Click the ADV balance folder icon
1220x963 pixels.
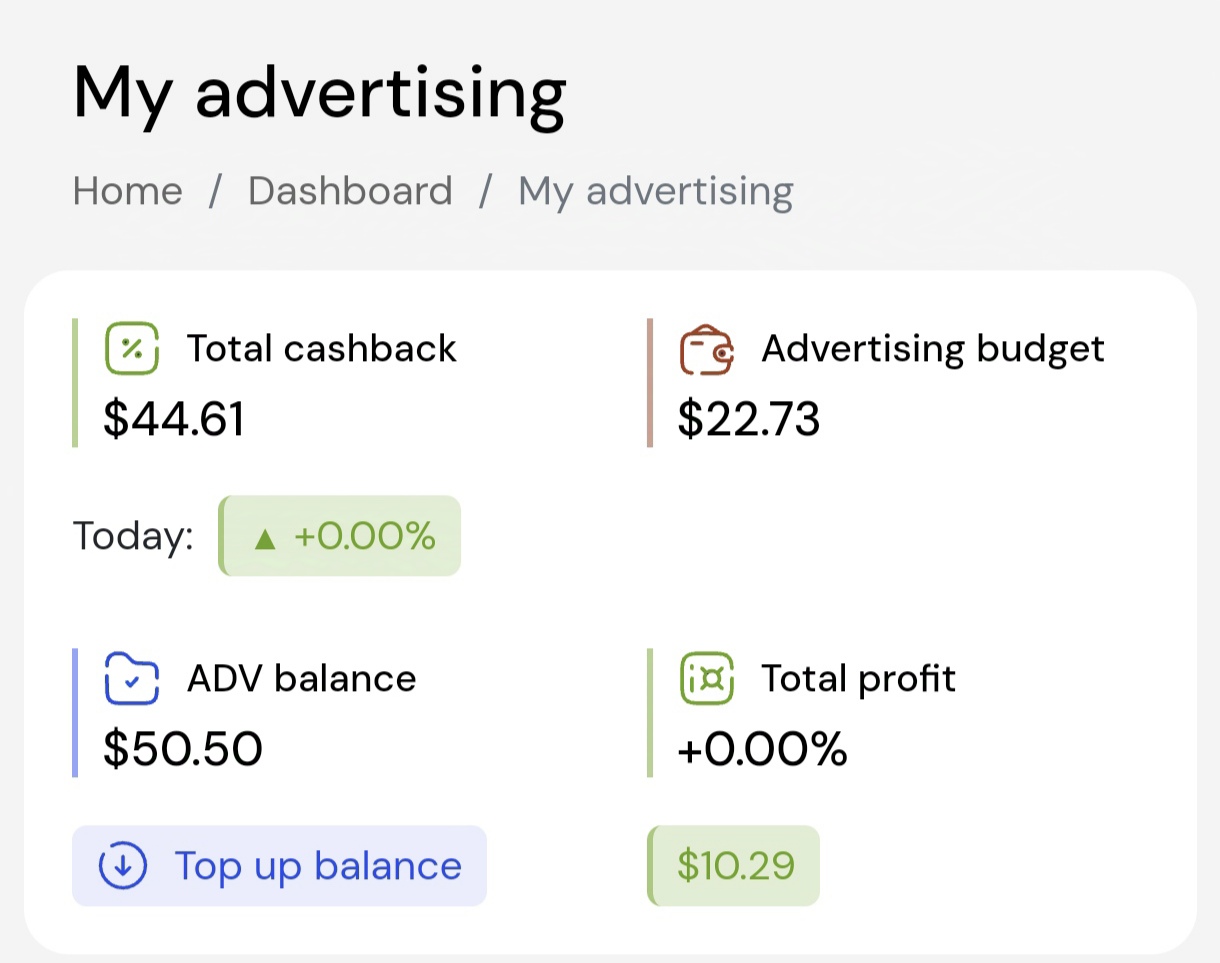[132, 678]
